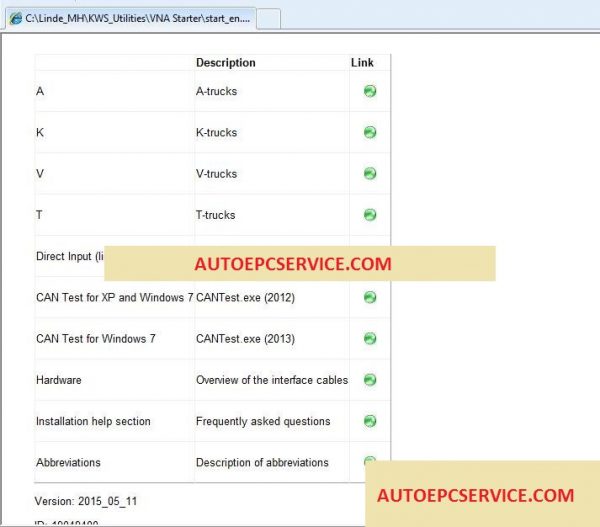Click the 'K' row label
This screenshot has width=600, height=527.
[40, 132]
